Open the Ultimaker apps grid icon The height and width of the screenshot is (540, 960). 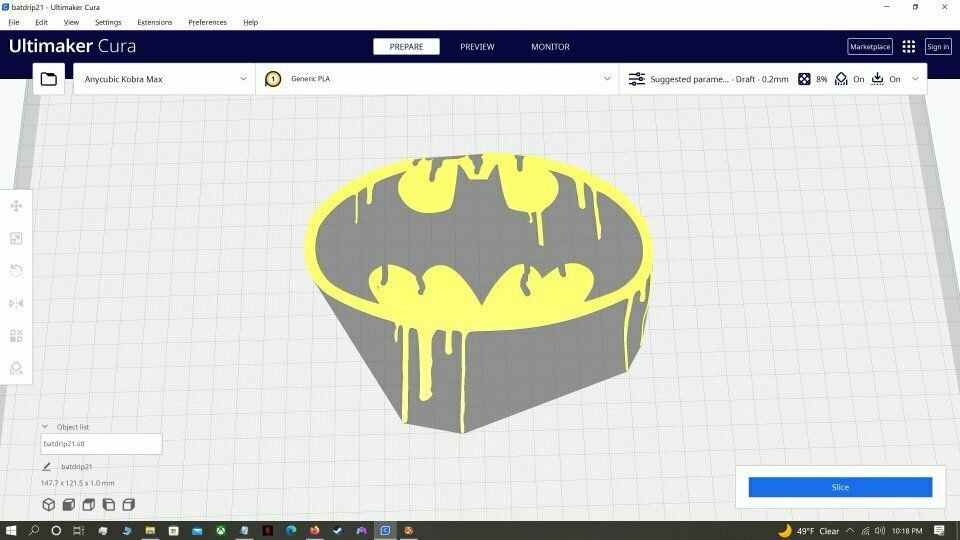coord(909,47)
